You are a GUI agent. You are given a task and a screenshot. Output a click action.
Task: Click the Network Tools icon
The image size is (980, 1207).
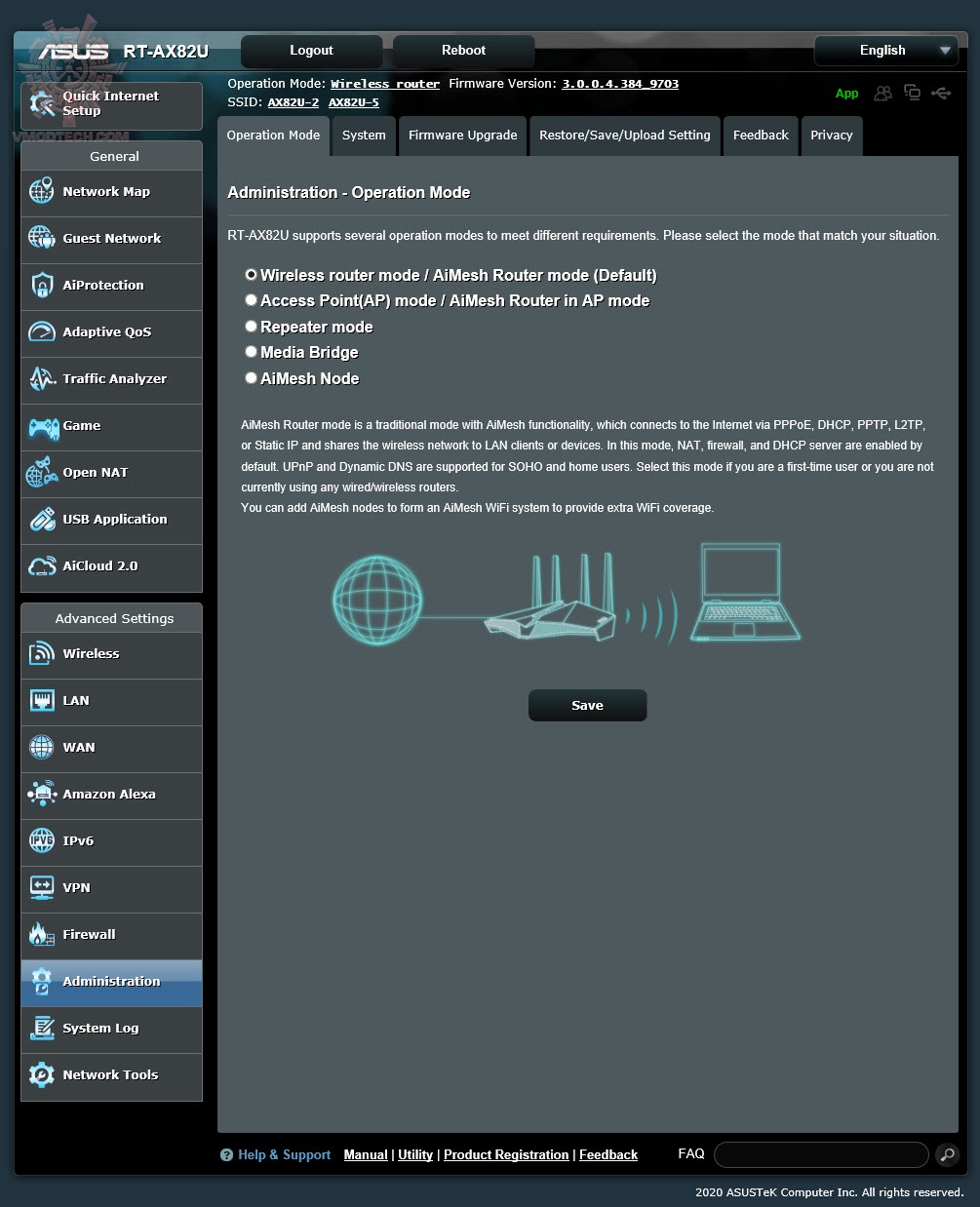tap(42, 1074)
